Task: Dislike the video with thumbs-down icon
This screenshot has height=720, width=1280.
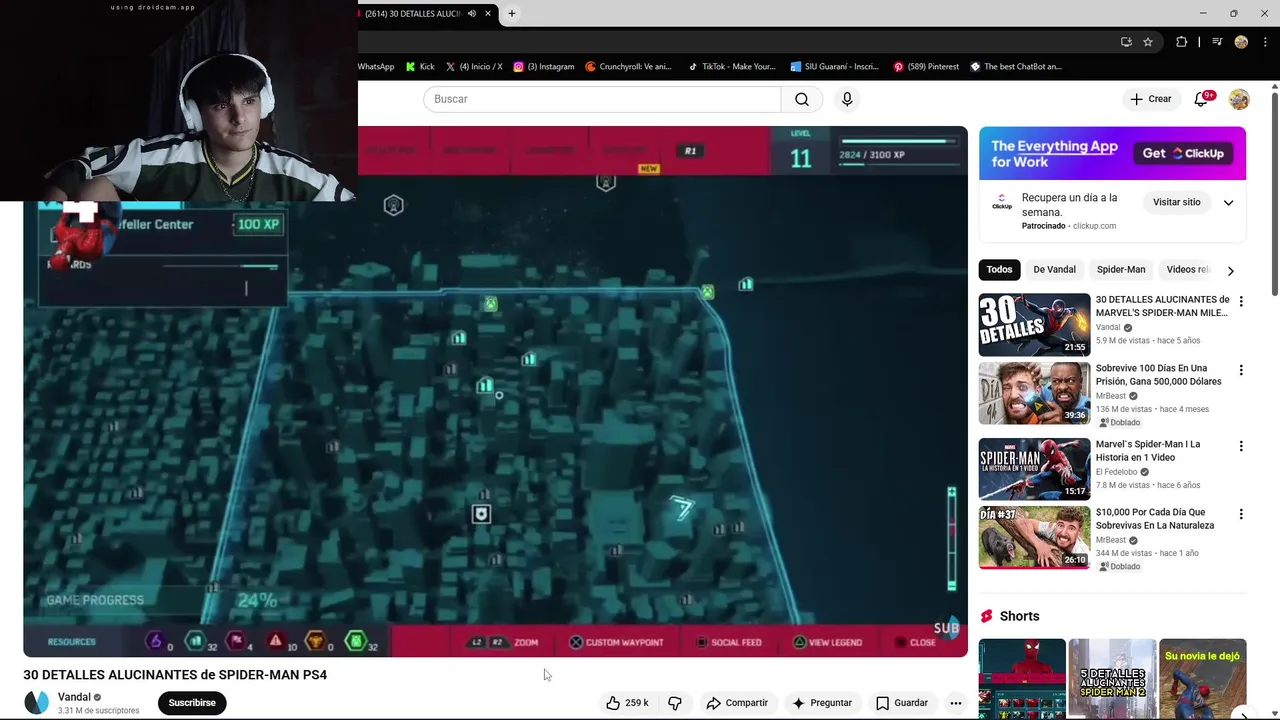Action: pyautogui.click(x=675, y=703)
